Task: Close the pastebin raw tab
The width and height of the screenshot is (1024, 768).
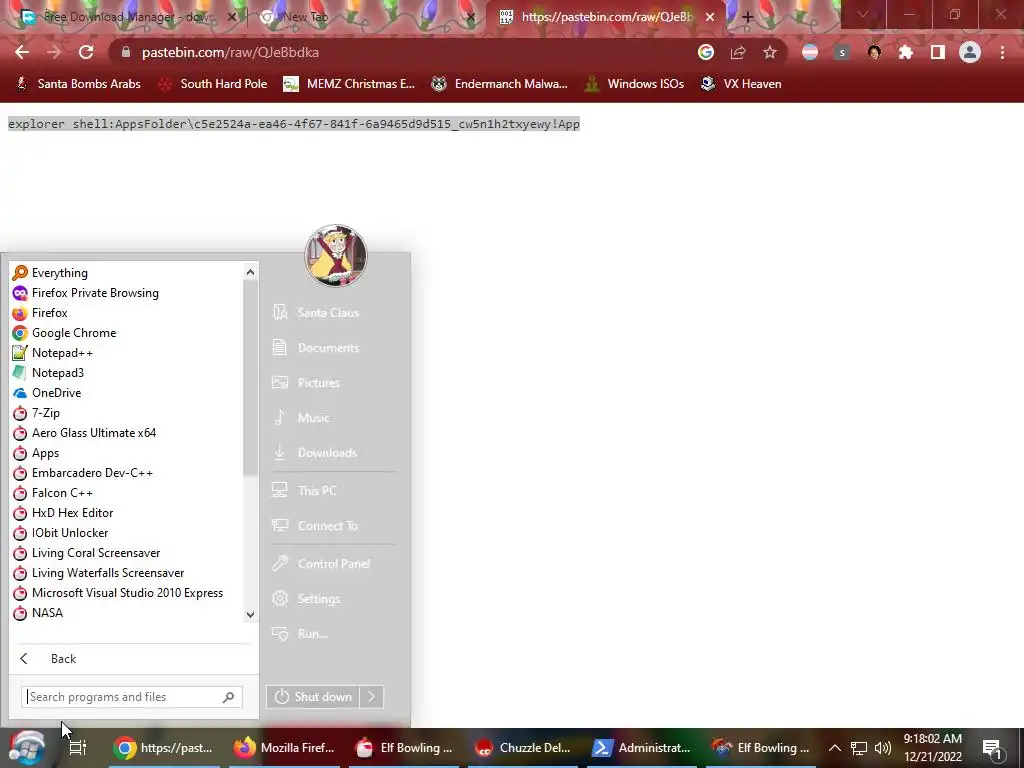Action: click(x=710, y=17)
